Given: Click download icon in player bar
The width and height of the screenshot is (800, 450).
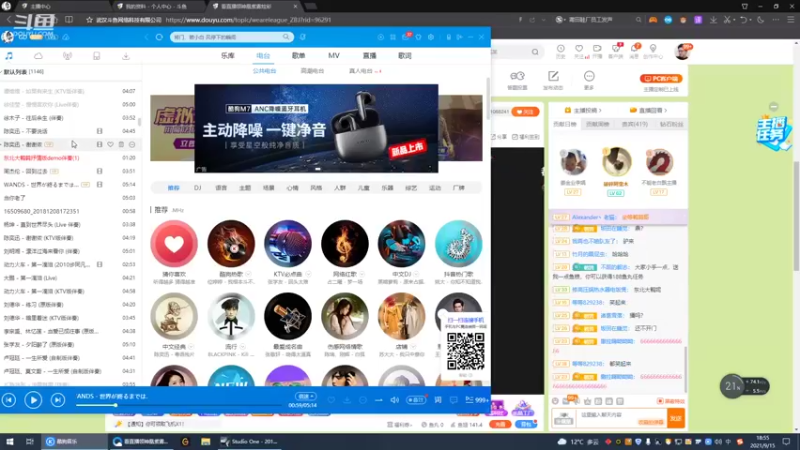Looking at the screenshot, I should 347,400.
